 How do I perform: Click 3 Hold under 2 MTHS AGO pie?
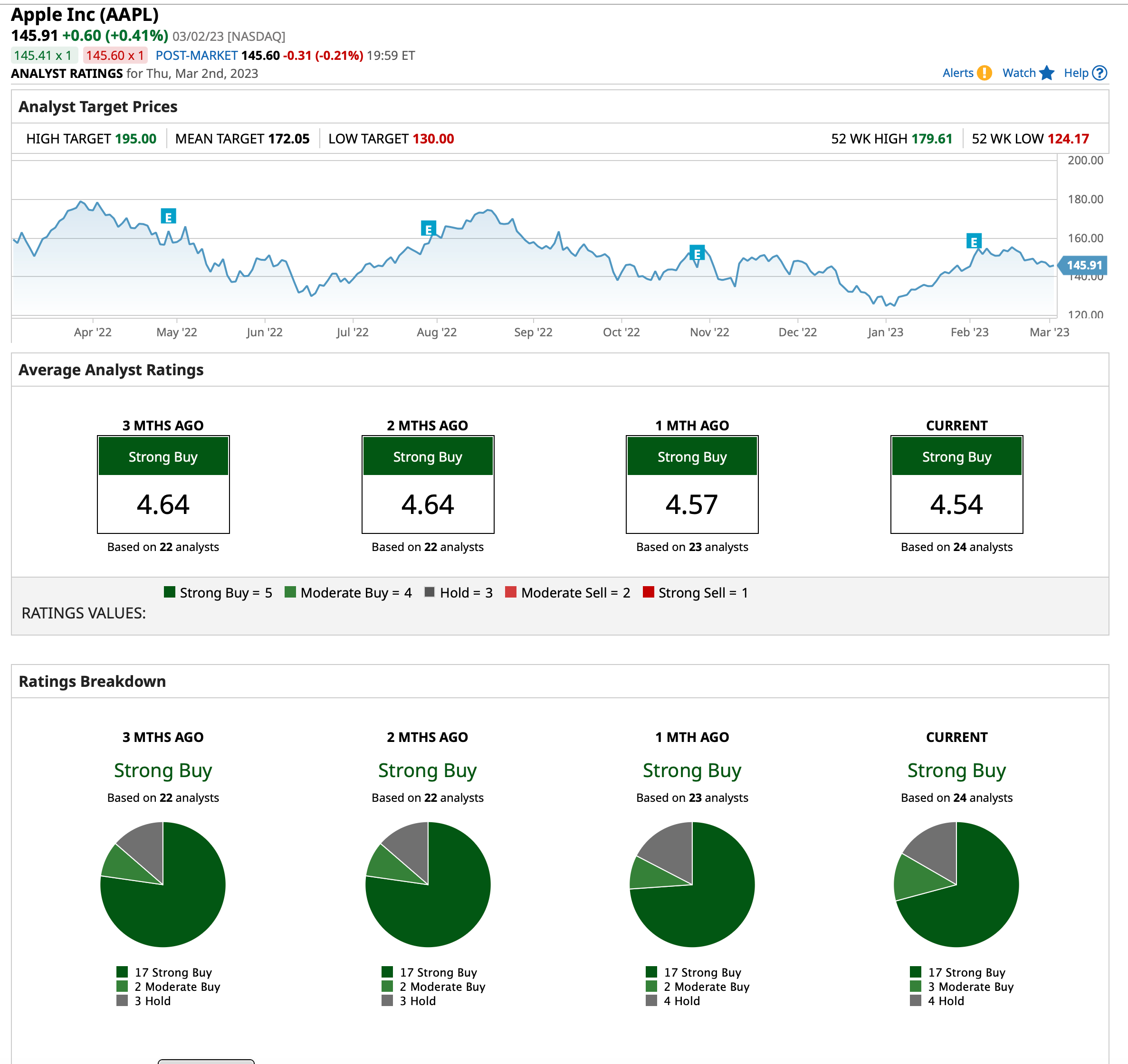click(x=409, y=1001)
